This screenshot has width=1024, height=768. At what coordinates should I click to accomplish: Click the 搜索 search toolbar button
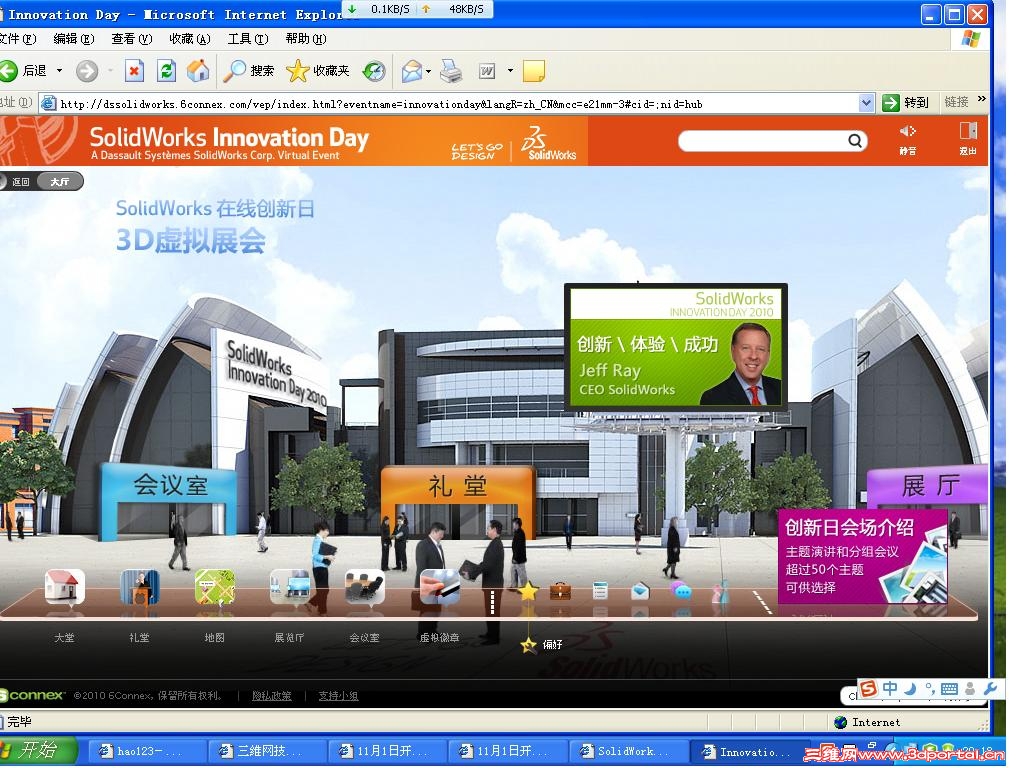point(248,71)
